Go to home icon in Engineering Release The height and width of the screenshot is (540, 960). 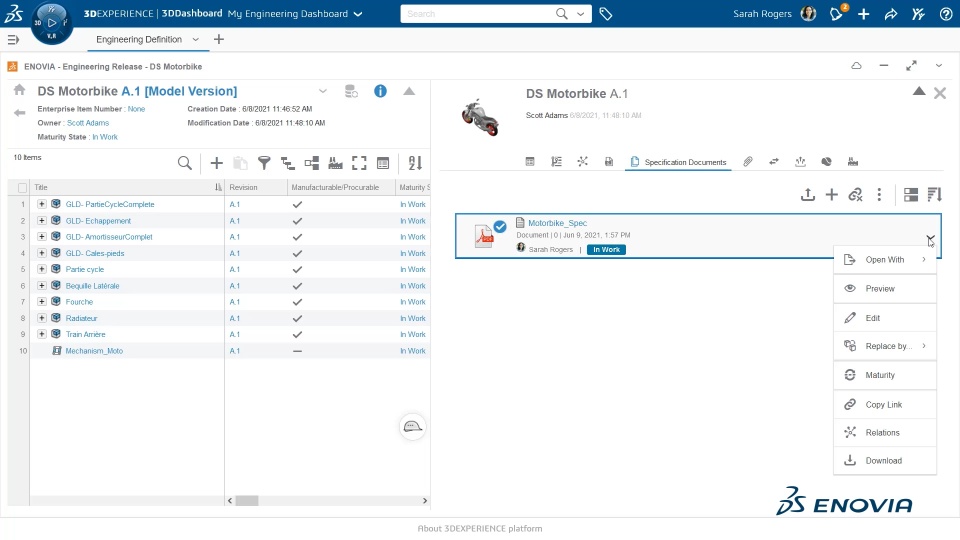(20, 90)
